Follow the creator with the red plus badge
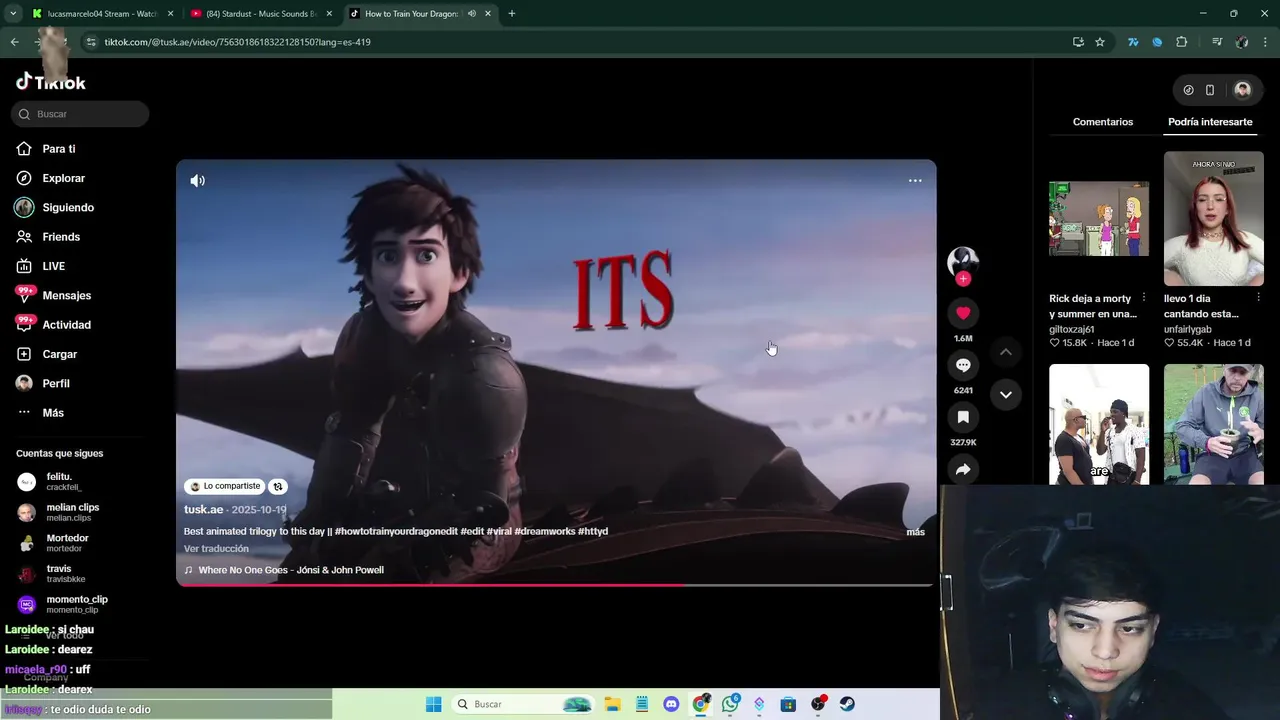 (x=963, y=279)
